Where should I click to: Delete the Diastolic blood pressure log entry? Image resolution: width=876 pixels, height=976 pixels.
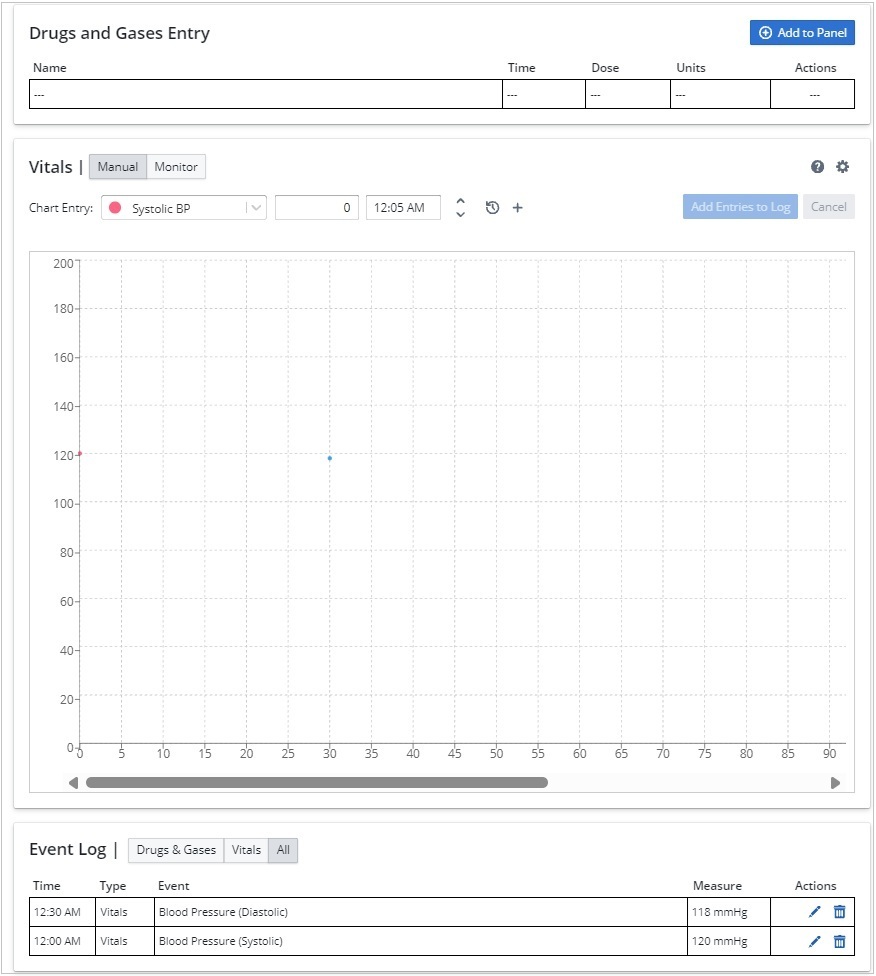839,912
